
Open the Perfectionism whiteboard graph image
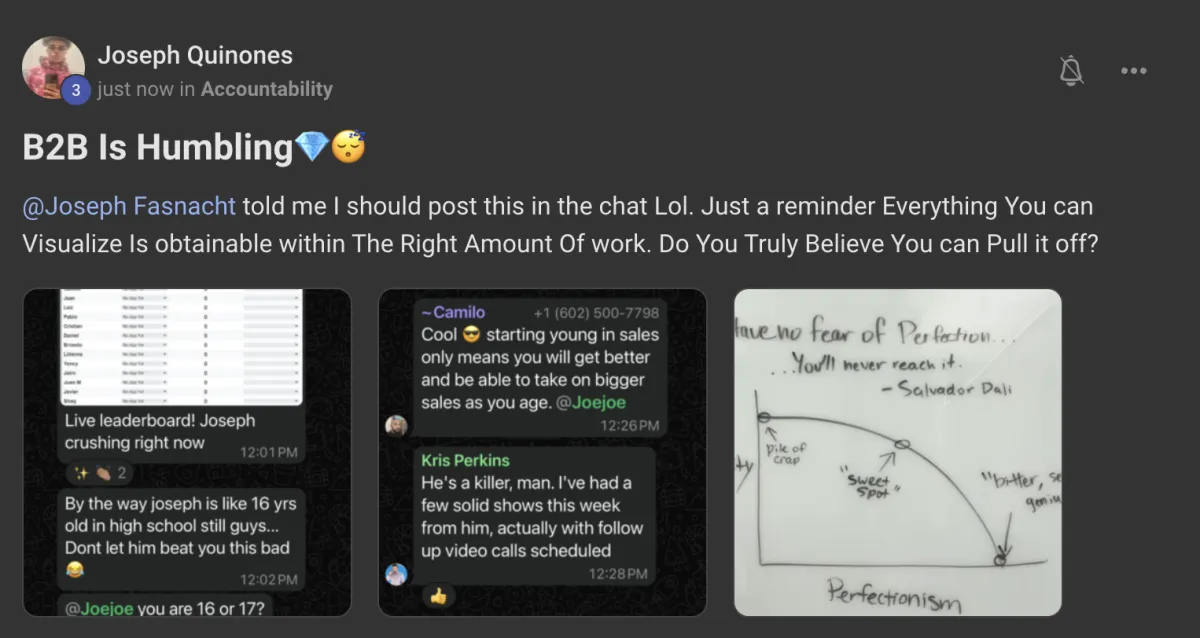coord(898,452)
